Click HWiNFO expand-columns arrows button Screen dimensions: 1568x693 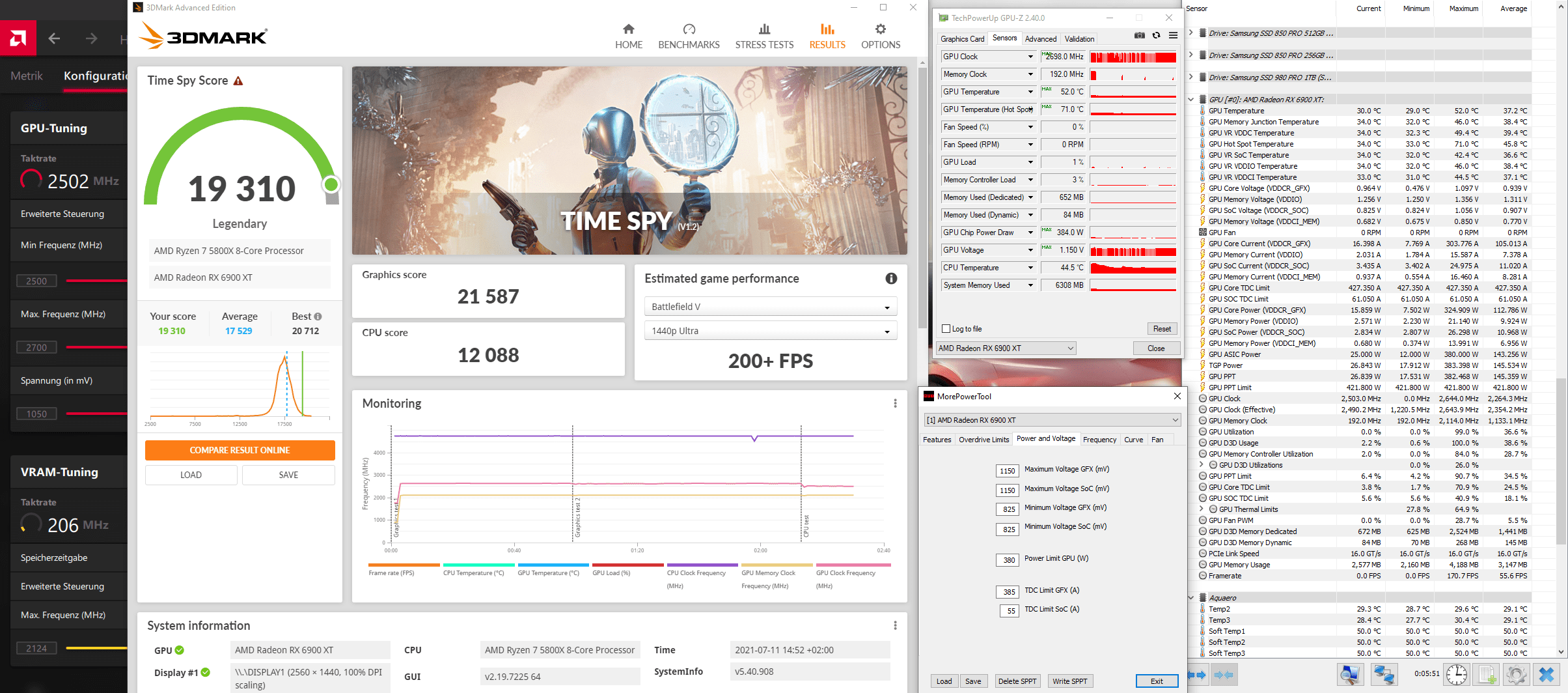(1197, 675)
